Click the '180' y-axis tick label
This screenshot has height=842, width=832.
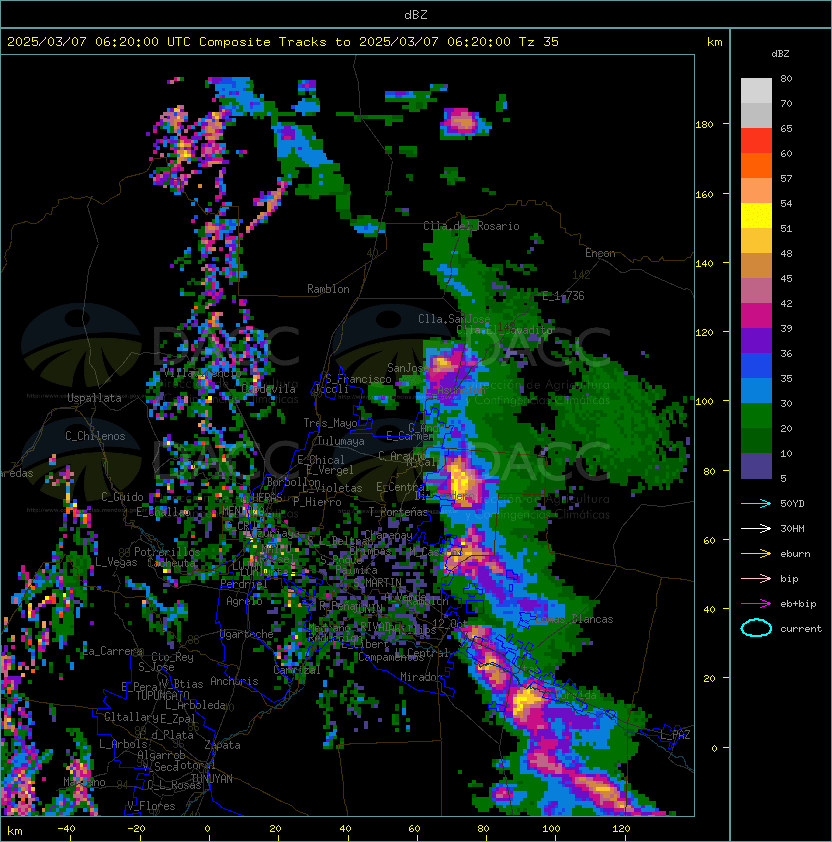(704, 125)
